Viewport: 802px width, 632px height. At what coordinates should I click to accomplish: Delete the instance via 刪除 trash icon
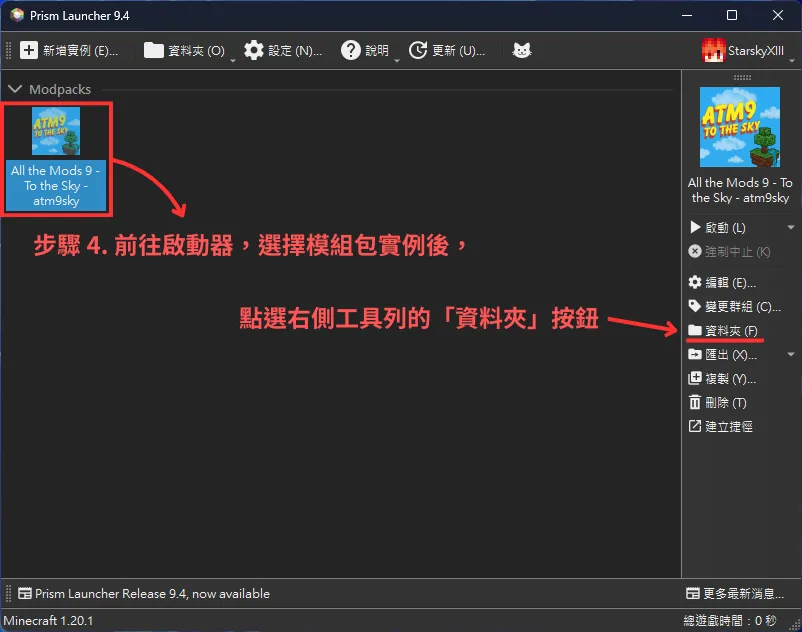tap(696, 403)
